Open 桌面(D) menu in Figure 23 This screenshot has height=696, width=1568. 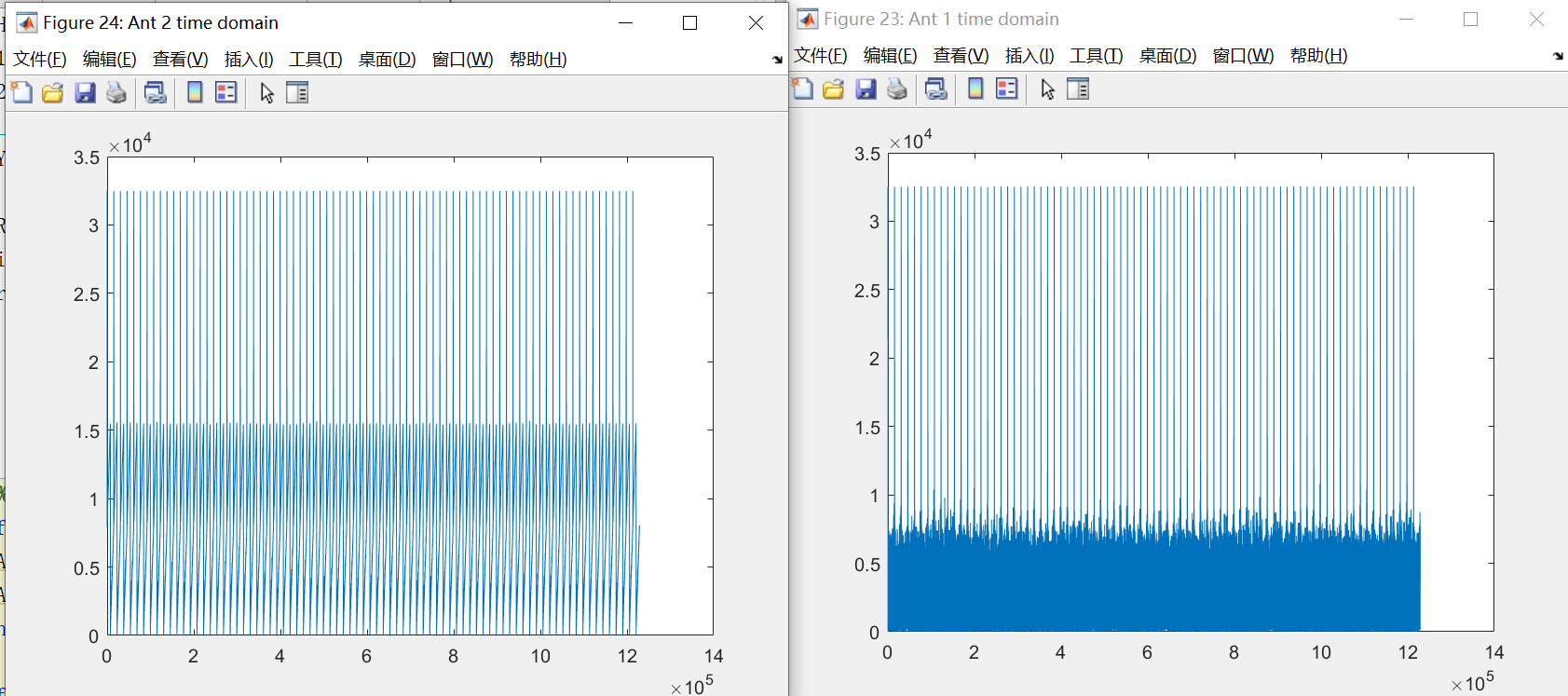tap(1167, 56)
